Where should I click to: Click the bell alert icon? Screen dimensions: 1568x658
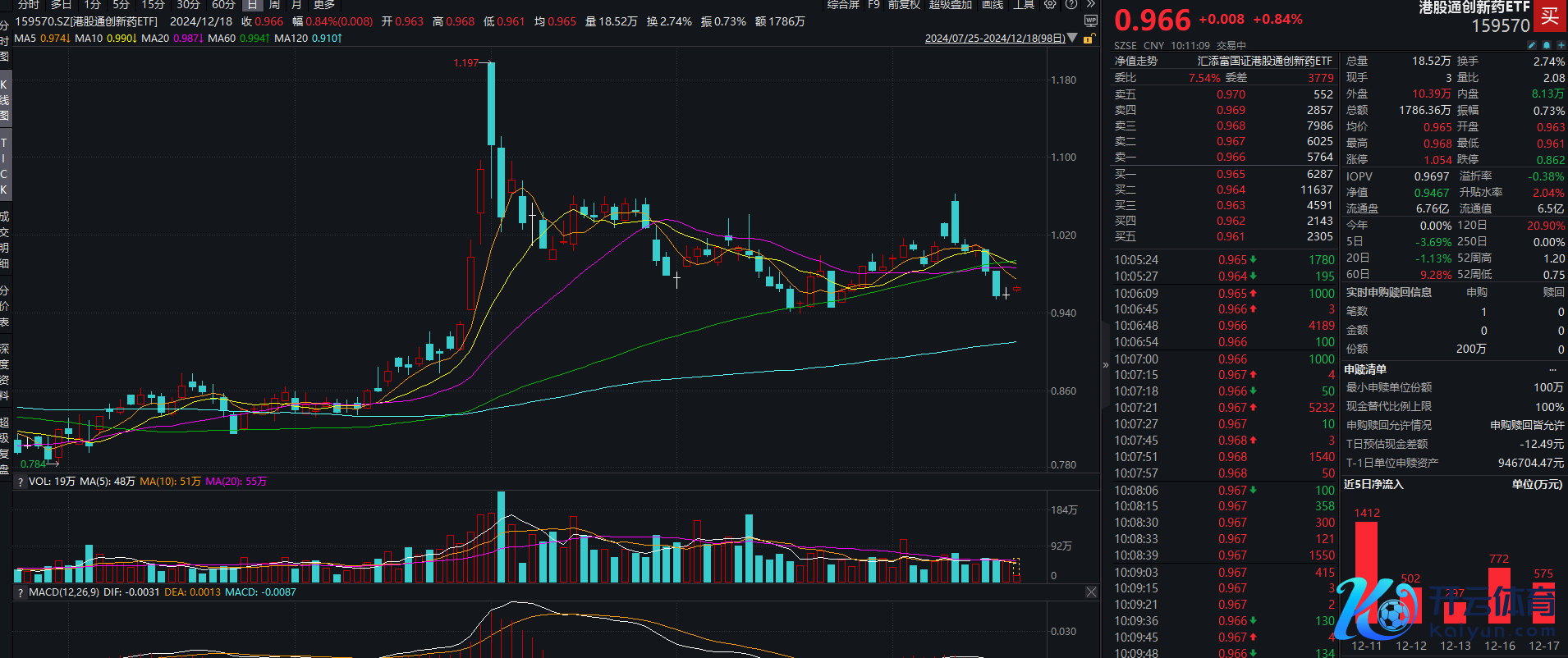click(1546, 45)
